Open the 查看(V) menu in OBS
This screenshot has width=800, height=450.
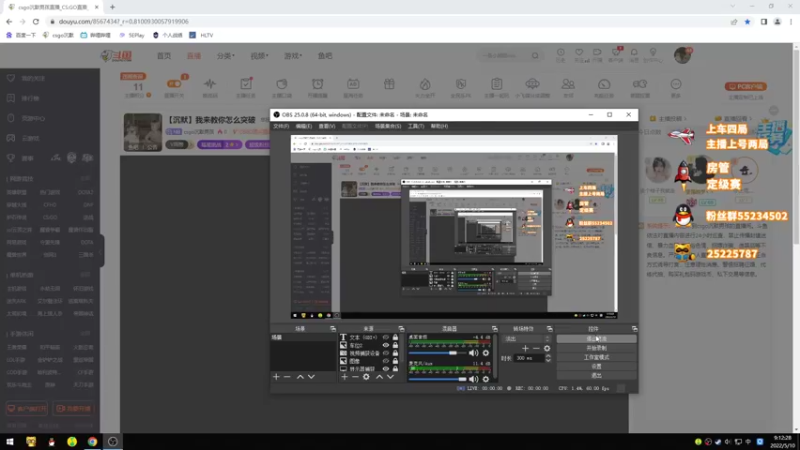[x=327, y=126]
